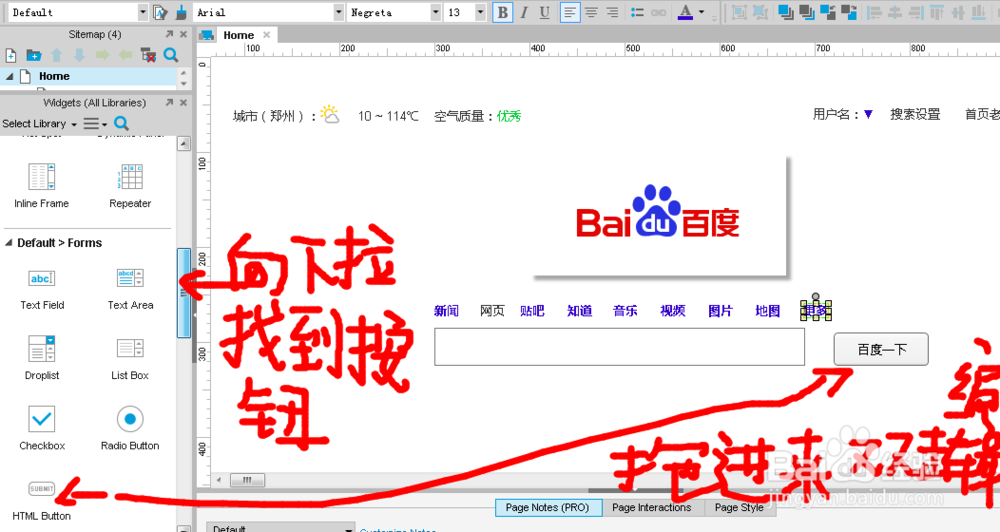
Task: Toggle bold formatting
Action: coord(503,12)
